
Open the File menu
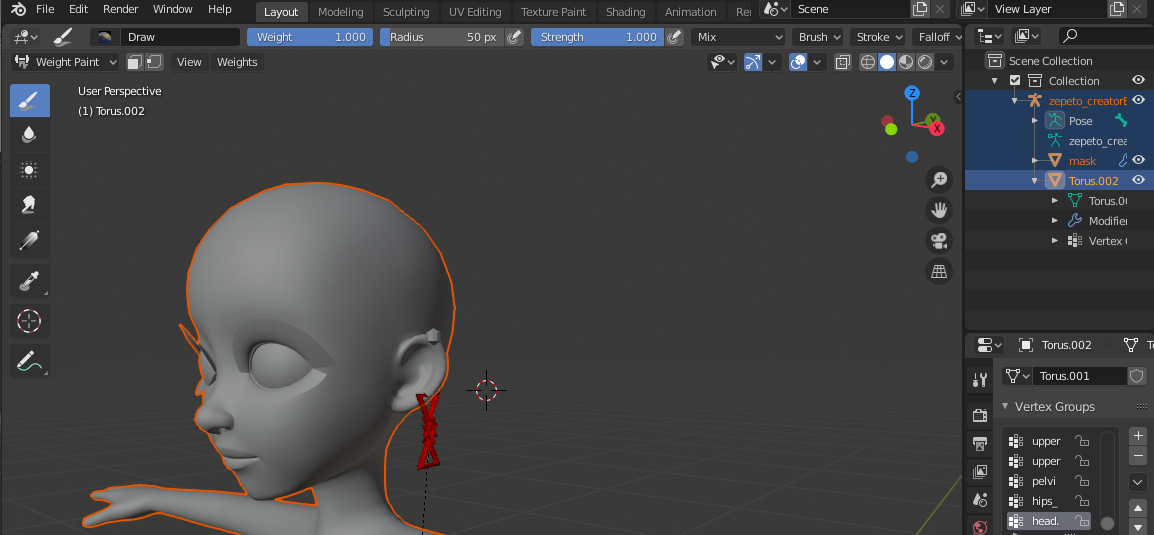coord(45,10)
